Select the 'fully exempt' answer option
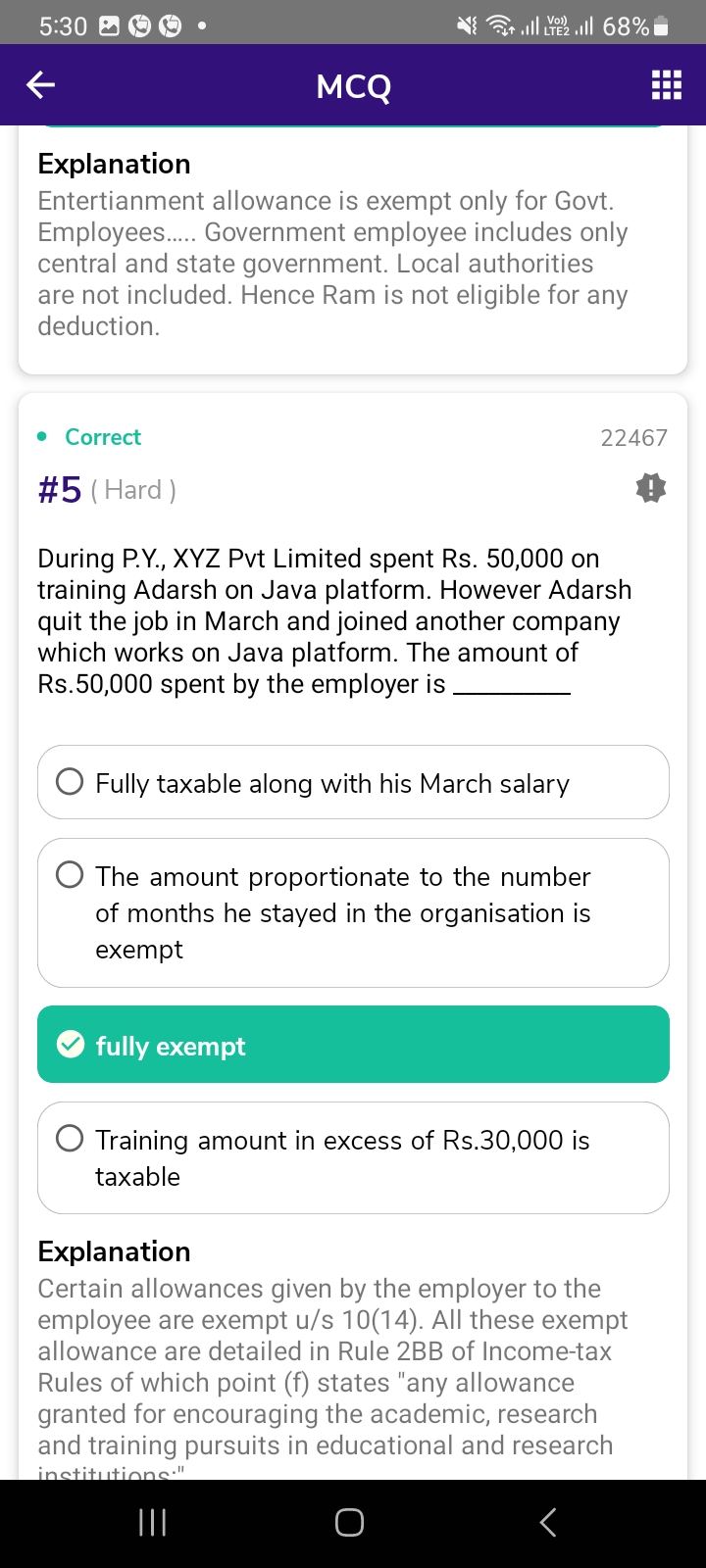706x1568 pixels. (x=353, y=1045)
